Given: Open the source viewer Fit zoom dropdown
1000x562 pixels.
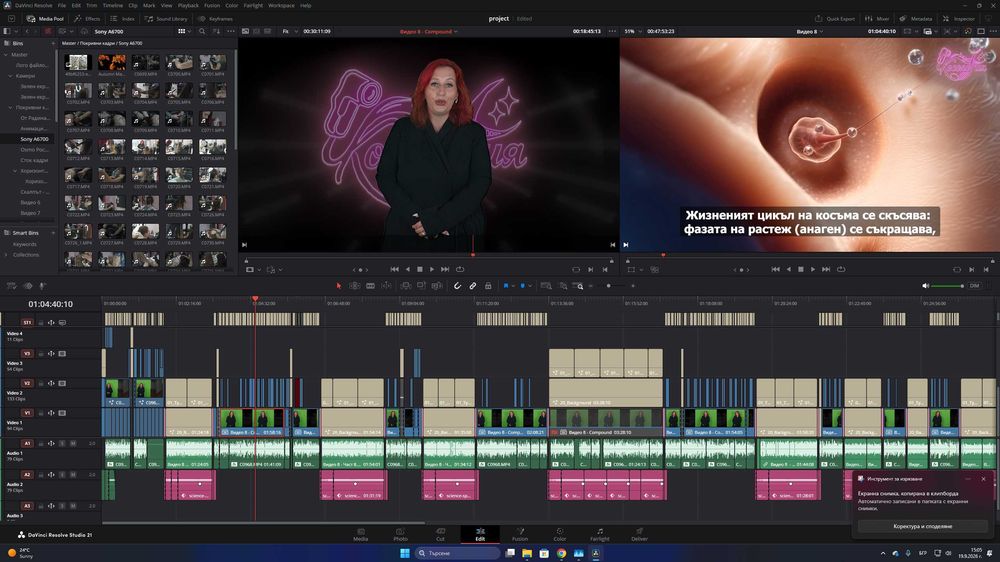Looking at the screenshot, I should click(288, 31).
